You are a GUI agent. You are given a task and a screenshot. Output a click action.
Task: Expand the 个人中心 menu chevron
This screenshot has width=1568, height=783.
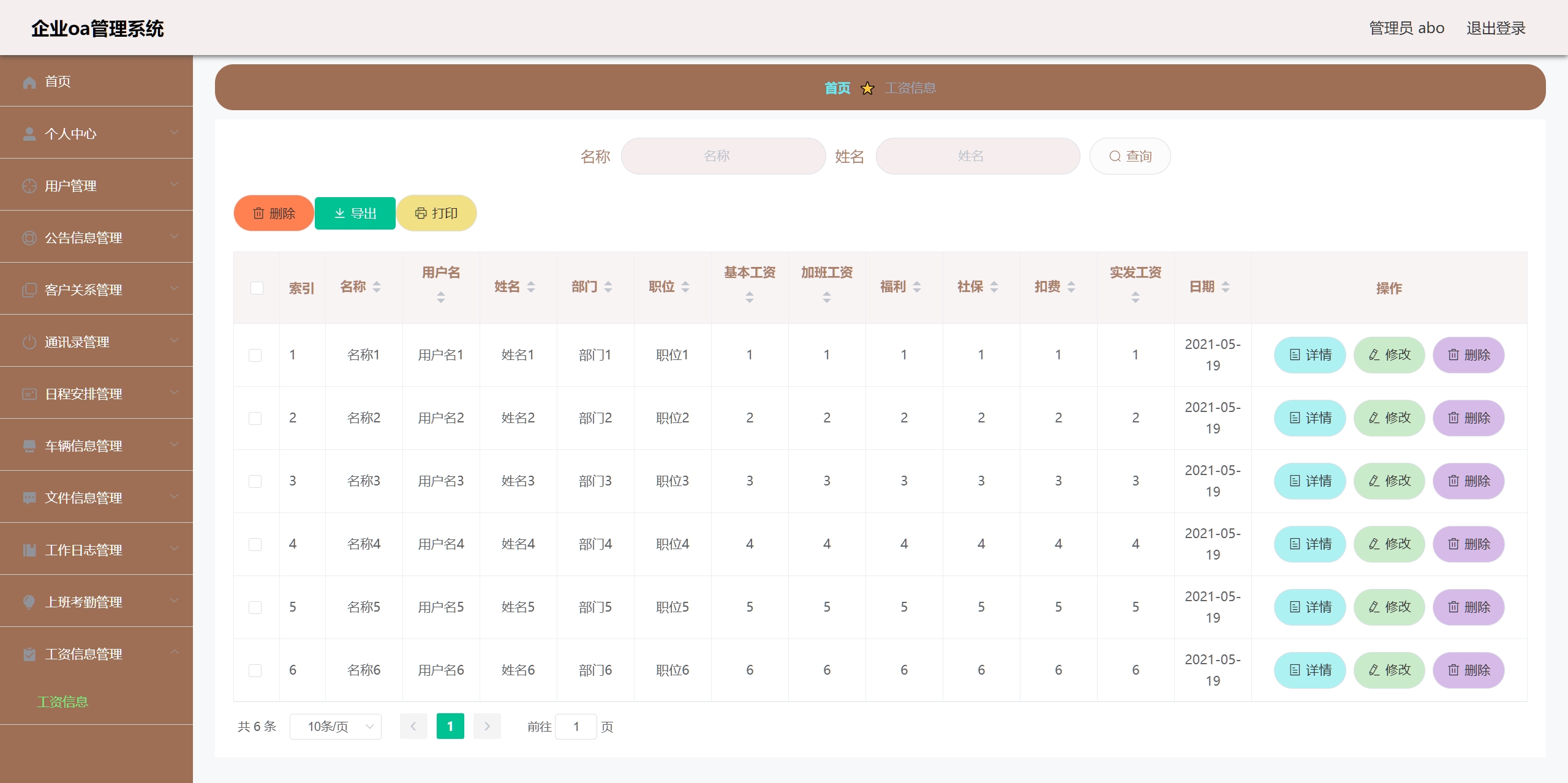point(175,132)
